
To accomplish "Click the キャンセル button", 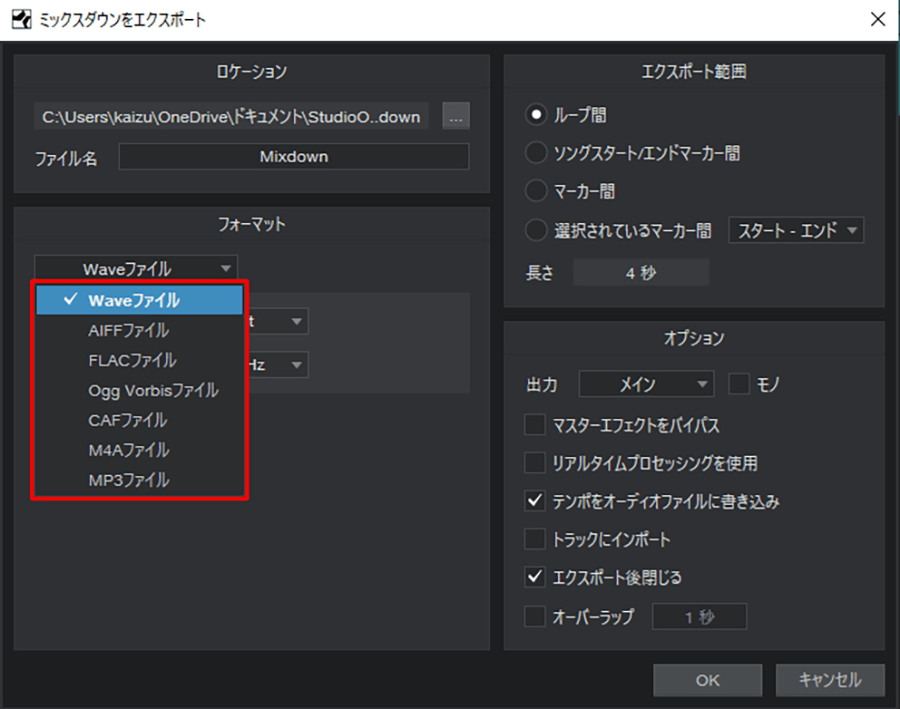I will [830, 680].
